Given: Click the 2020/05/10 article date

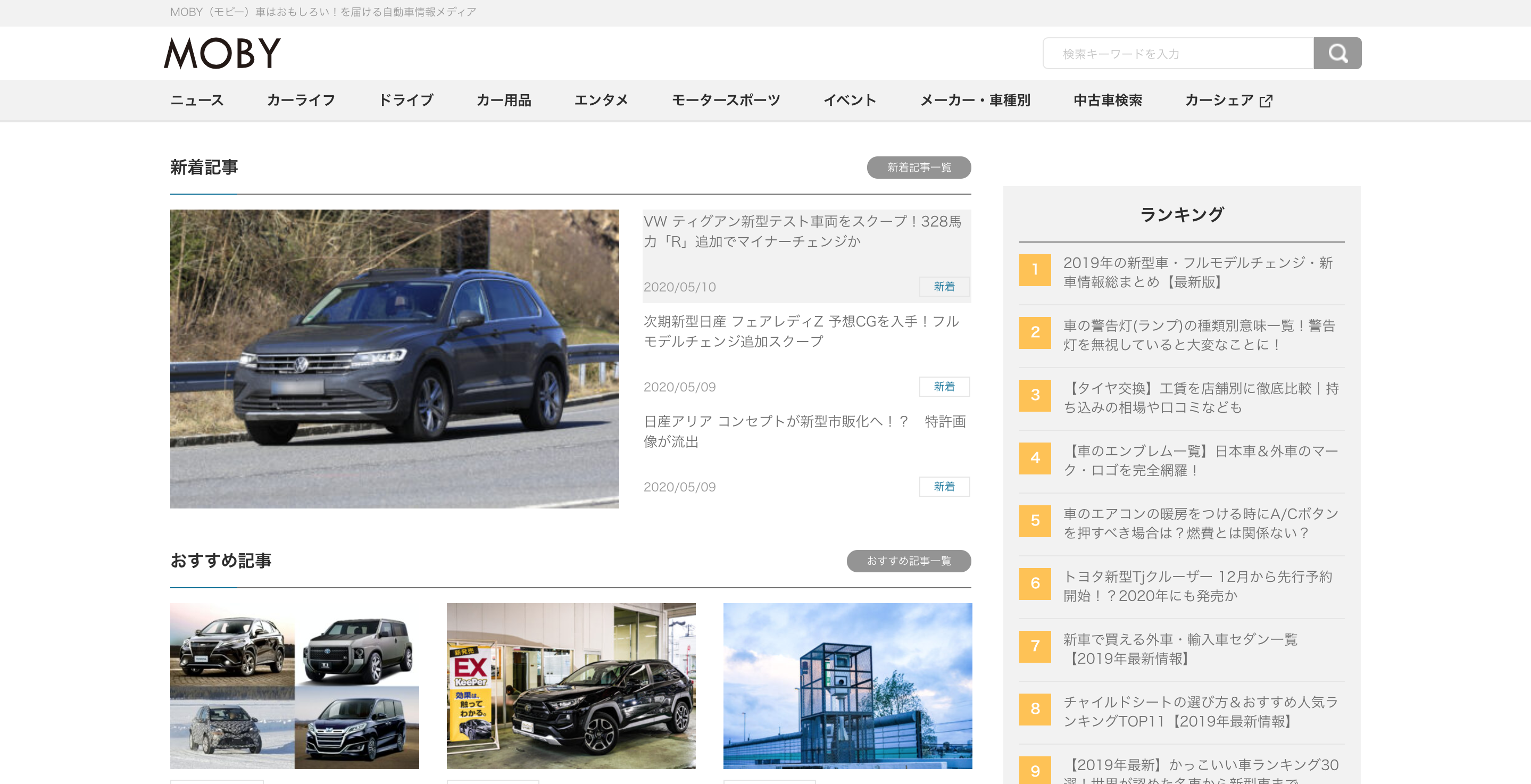Looking at the screenshot, I should (679, 287).
